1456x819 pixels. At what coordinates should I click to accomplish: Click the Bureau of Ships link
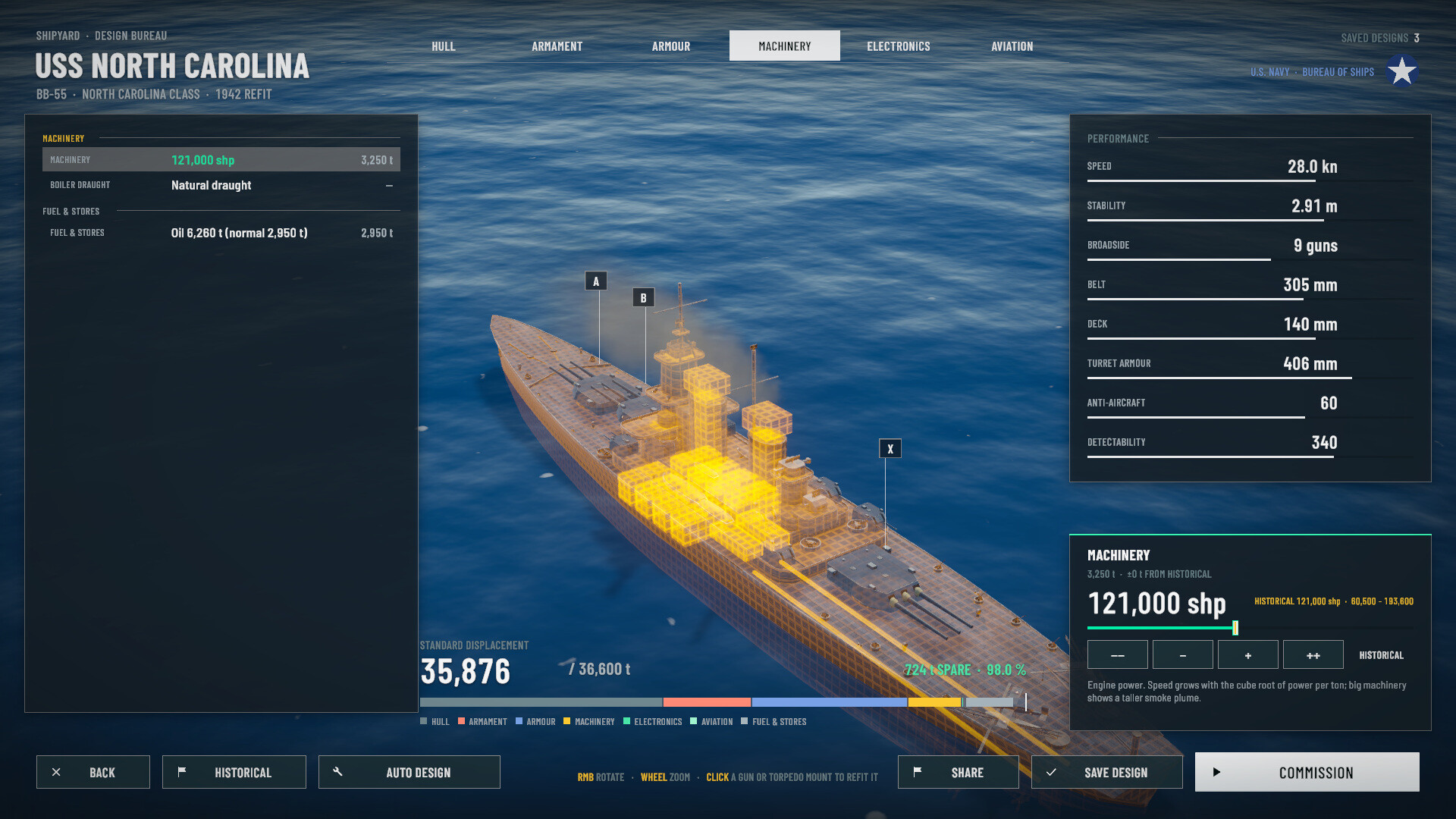coord(1338,72)
